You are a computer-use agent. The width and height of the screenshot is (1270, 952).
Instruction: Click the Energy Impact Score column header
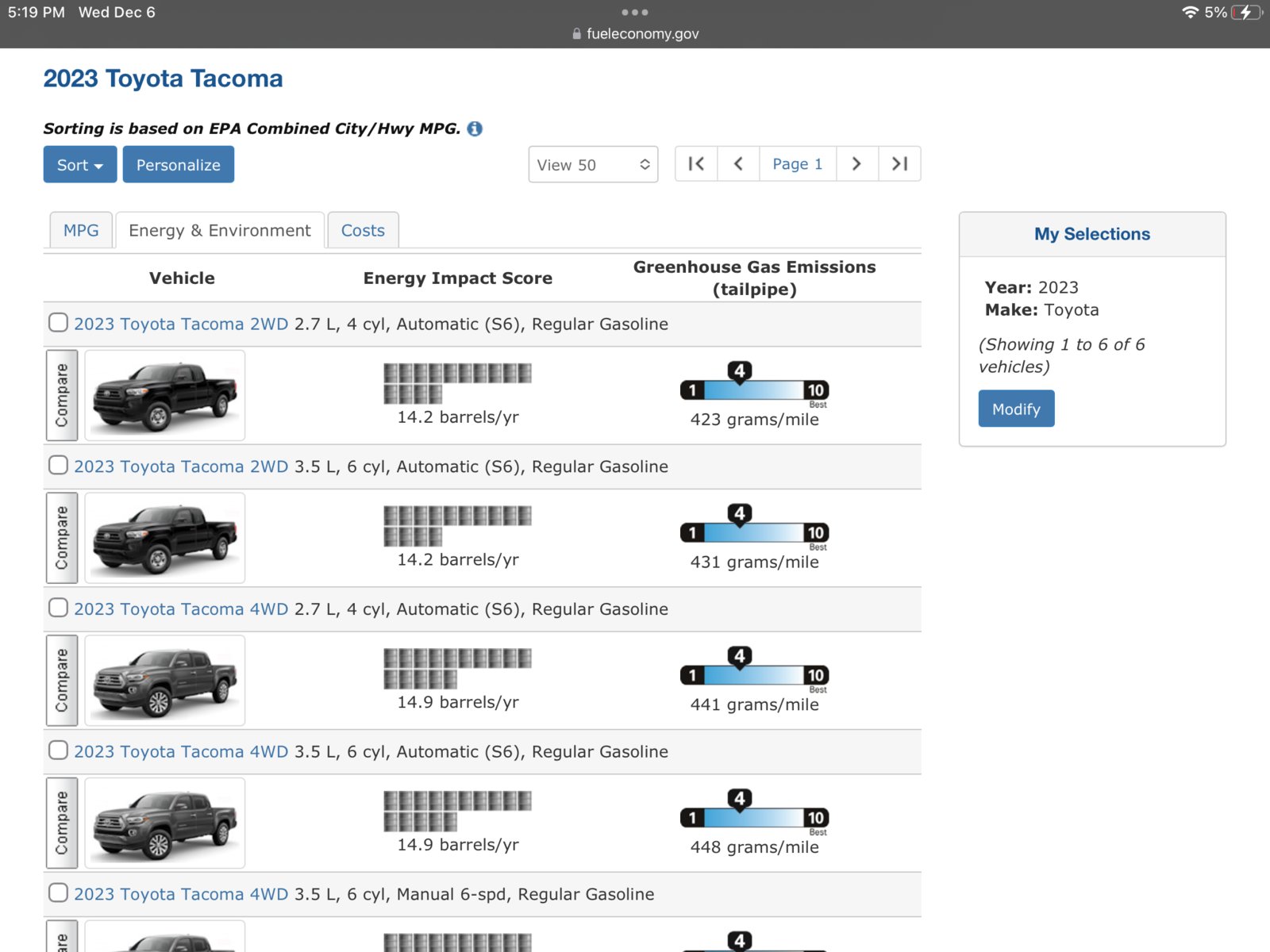tap(457, 278)
